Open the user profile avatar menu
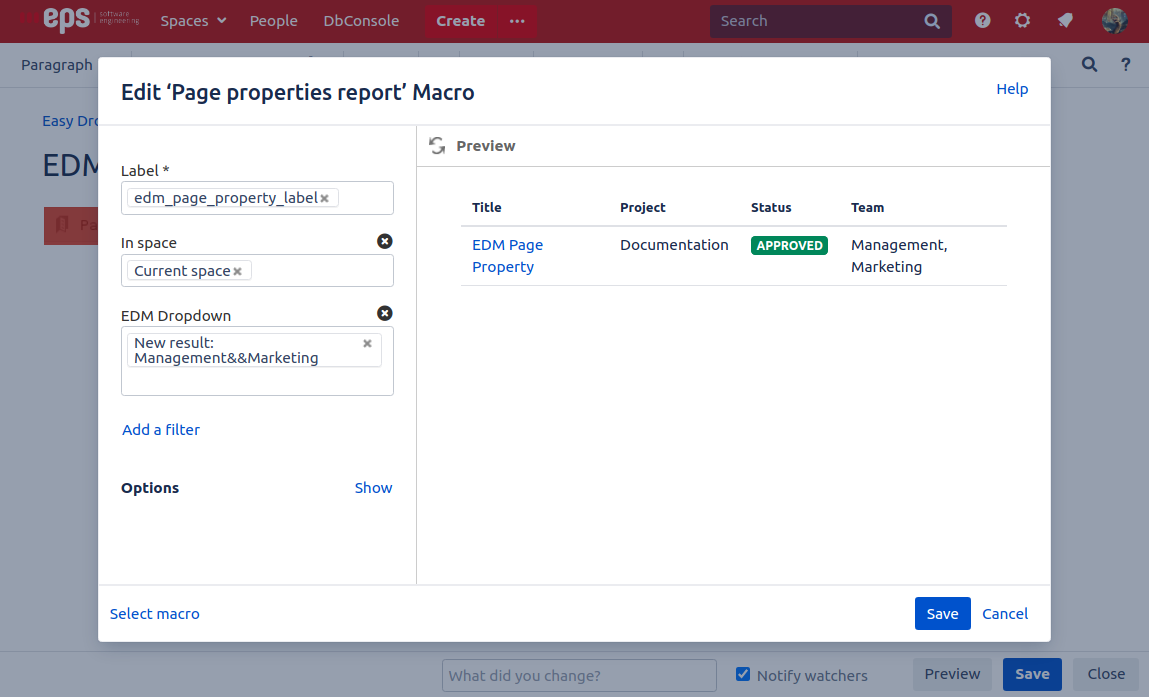The image size is (1149, 697). [x=1114, y=20]
